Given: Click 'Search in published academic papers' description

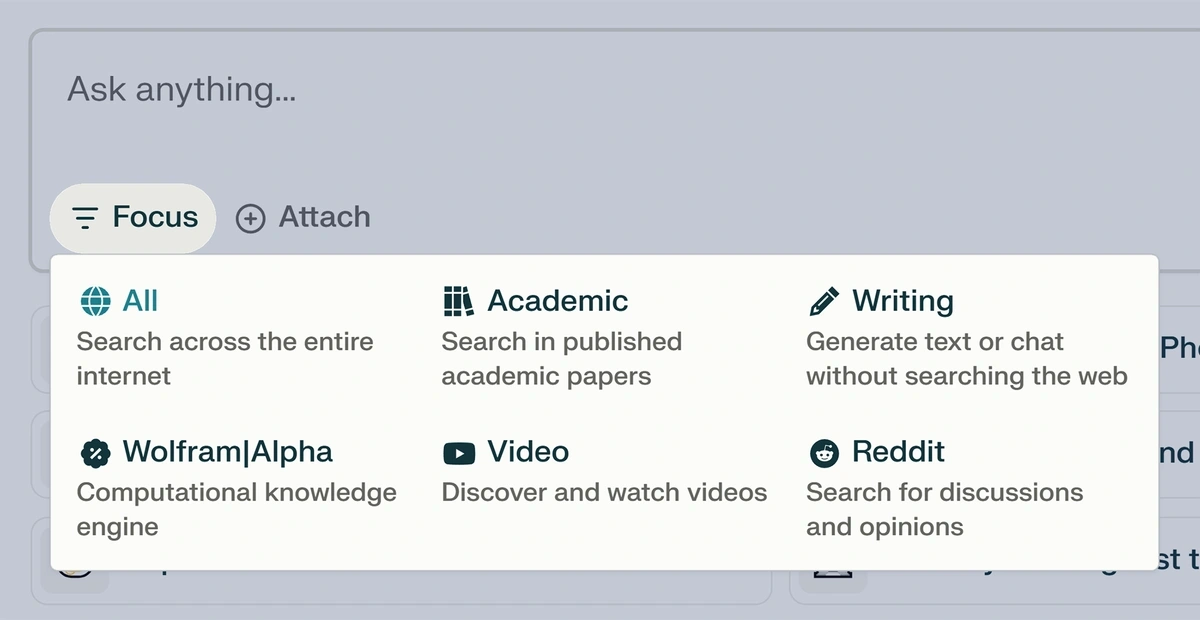Looking at the screenshot, I should pos(562,359).
